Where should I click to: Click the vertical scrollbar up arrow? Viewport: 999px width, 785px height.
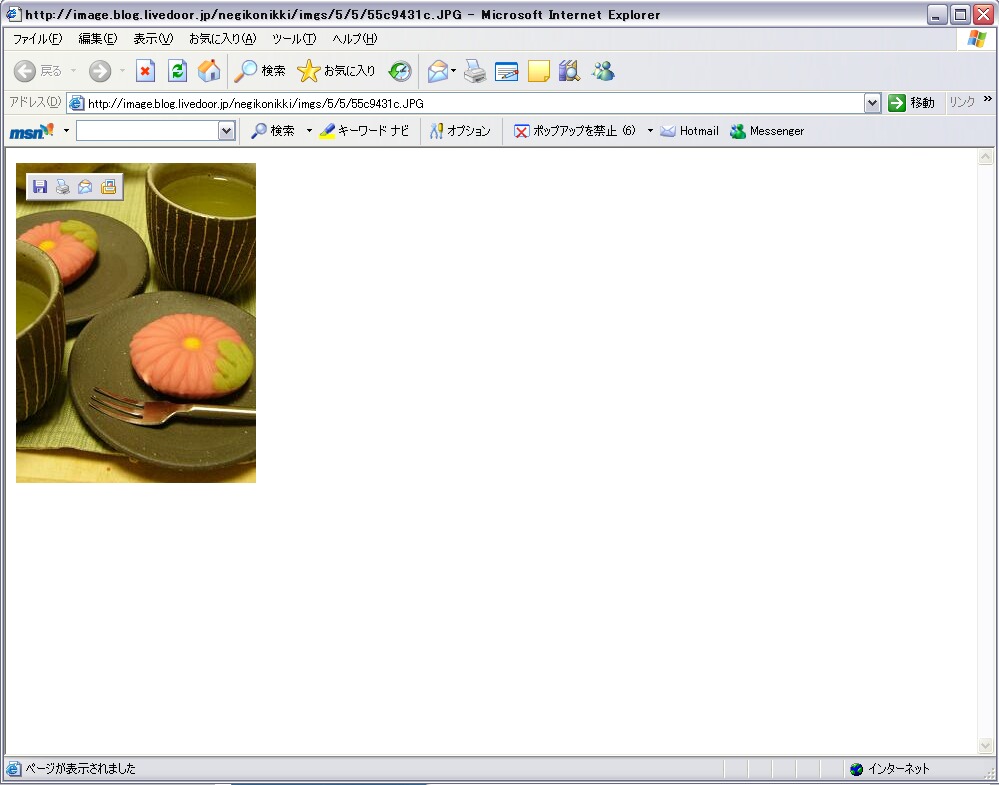coord(986,157)
